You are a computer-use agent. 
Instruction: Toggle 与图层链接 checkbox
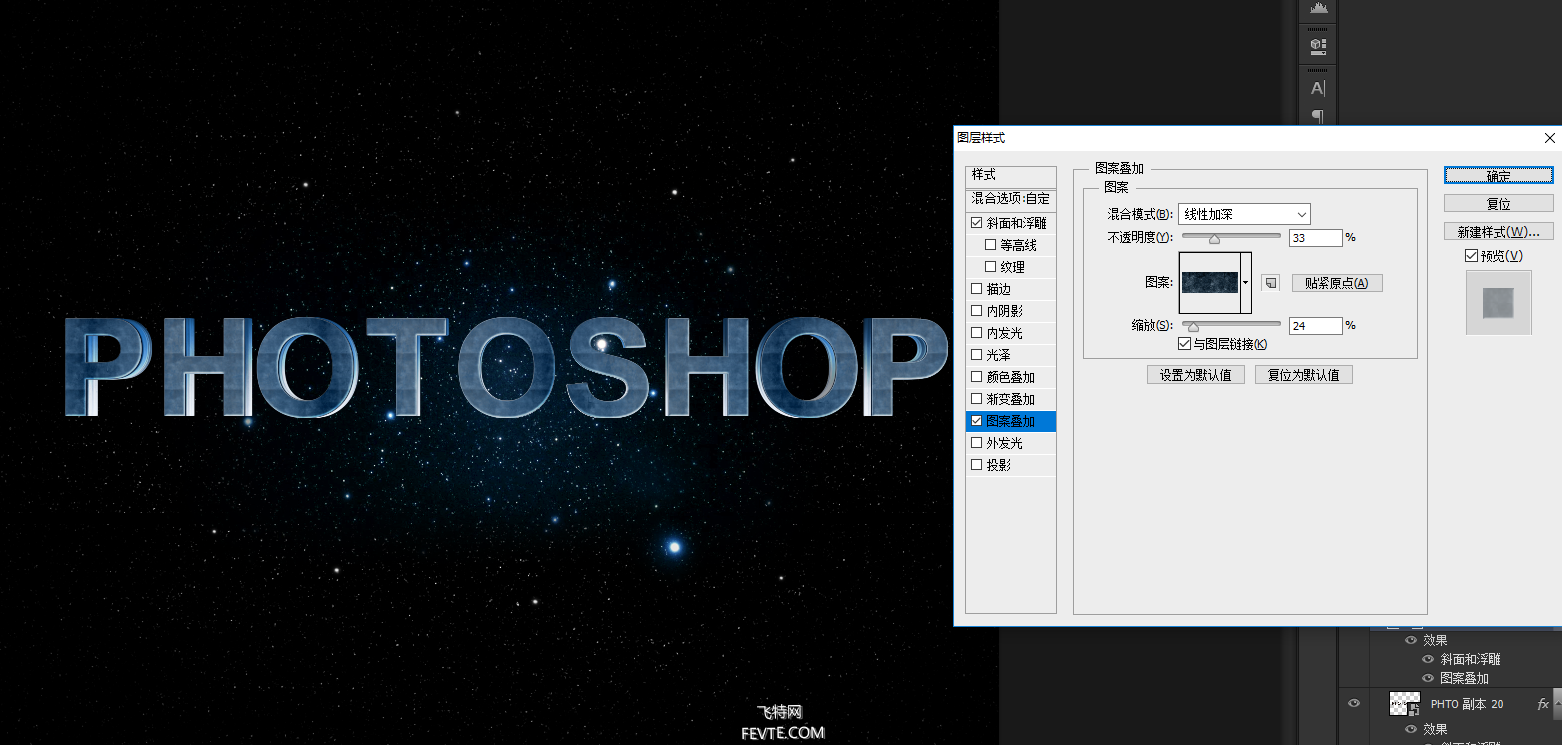click(x=1185, y=344)
